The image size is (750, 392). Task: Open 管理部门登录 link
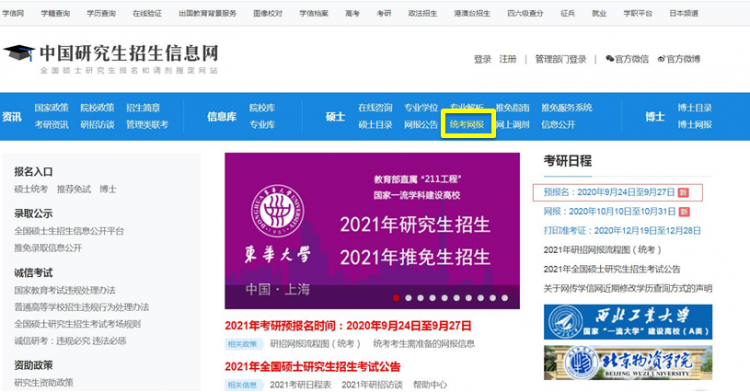click(561, 59)
